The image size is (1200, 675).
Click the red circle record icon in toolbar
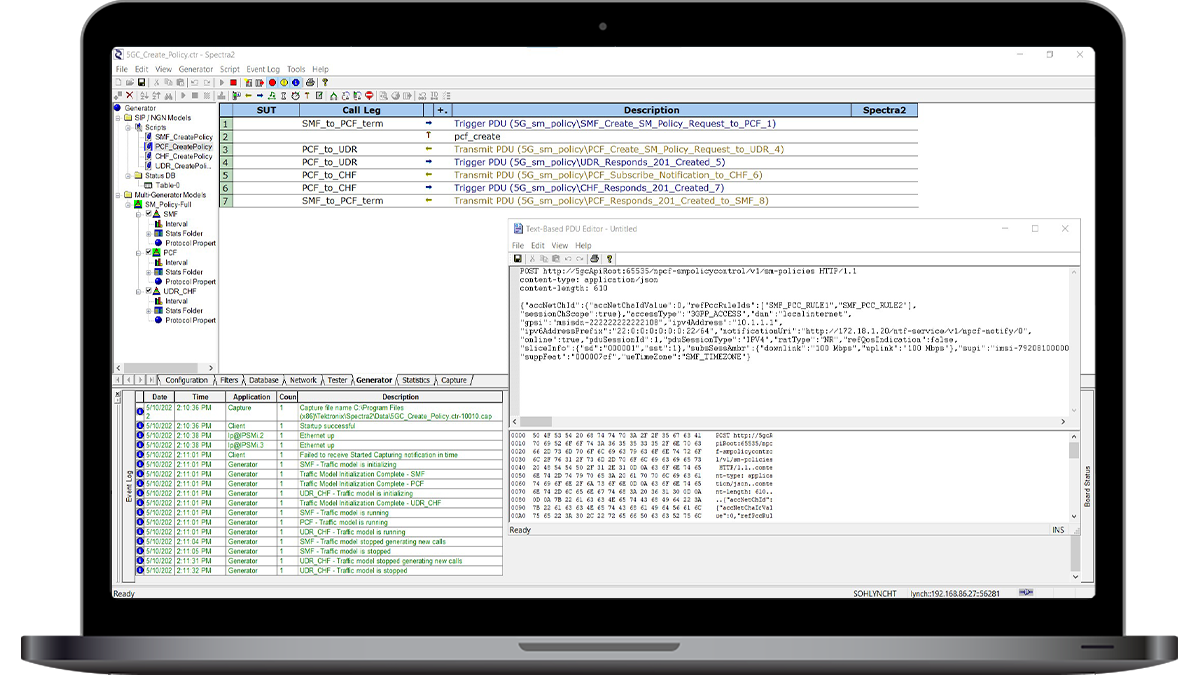tap(271, 82)
